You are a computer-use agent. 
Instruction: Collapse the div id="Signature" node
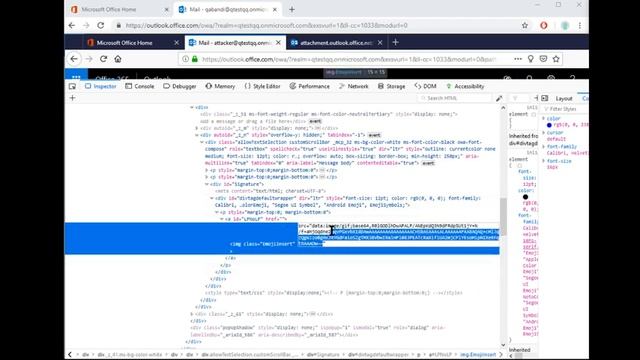(x=207, y=184)
